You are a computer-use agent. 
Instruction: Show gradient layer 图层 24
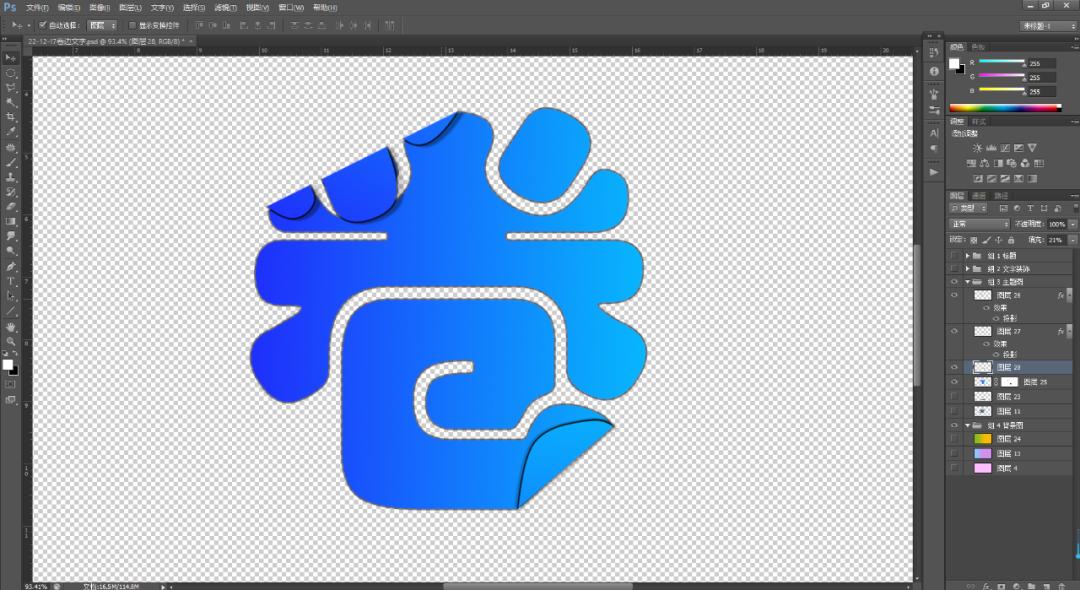[954, 439]
